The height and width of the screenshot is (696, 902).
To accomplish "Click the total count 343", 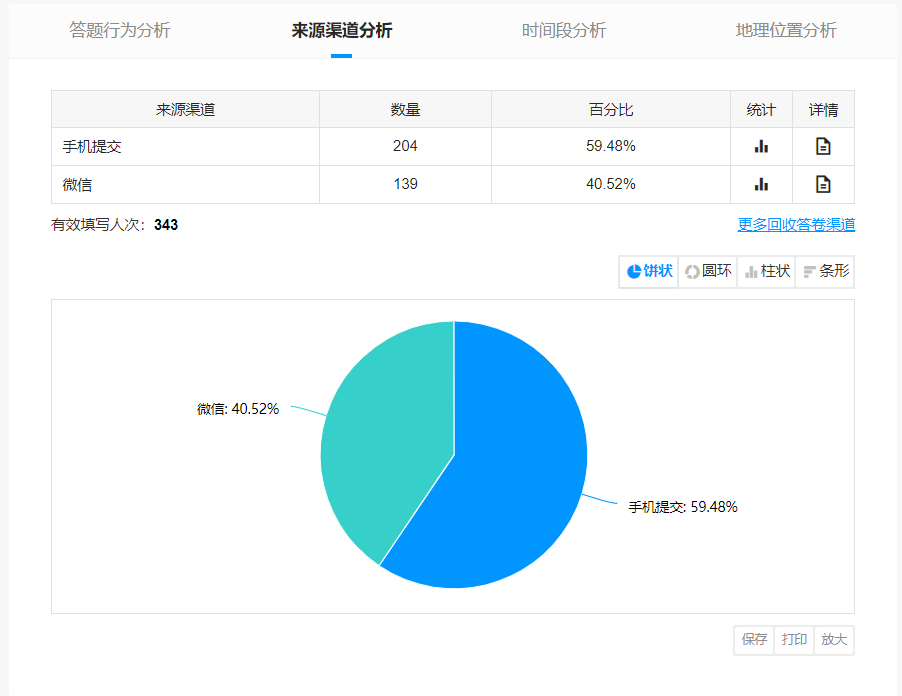I will (166, 225).
